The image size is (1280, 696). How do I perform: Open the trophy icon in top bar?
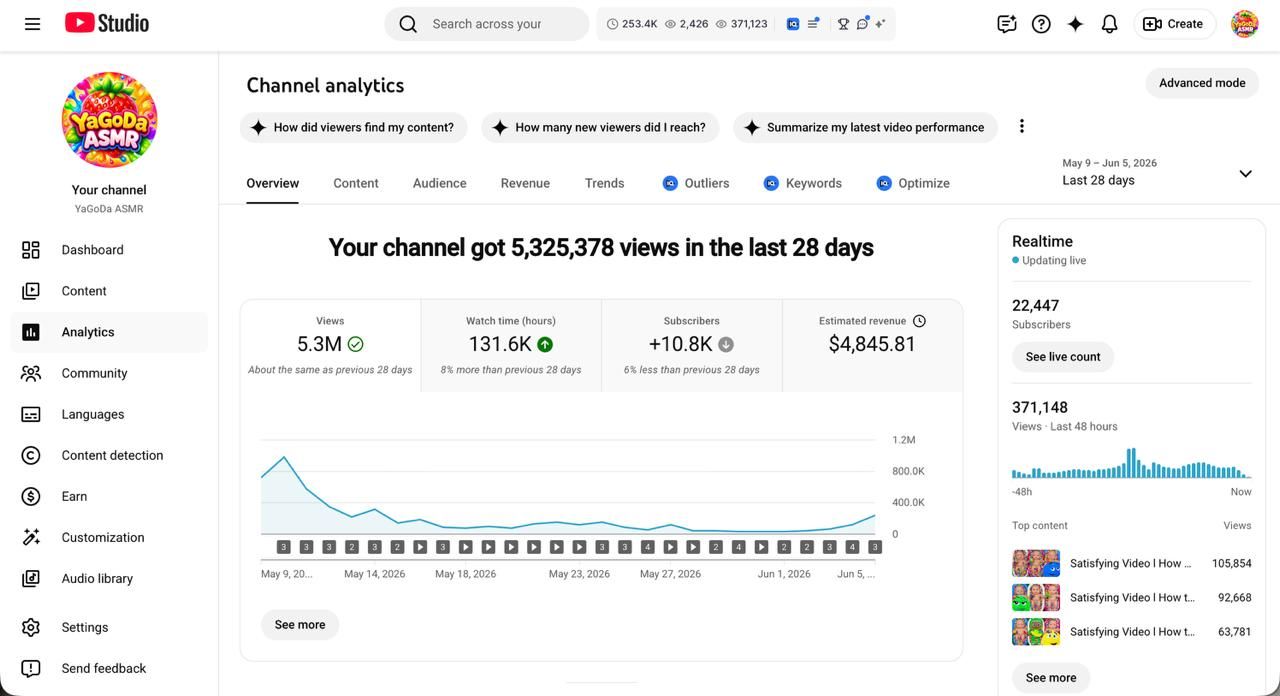tap(843, 24)
